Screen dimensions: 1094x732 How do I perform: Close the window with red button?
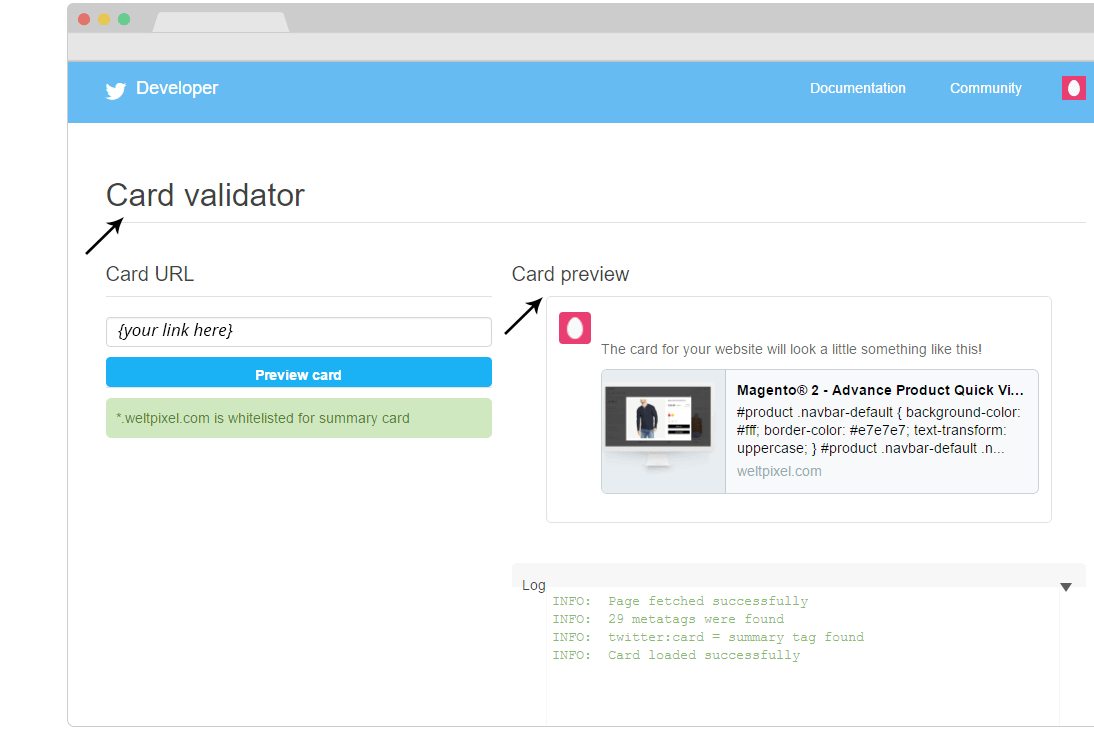(x=84, y=19)
